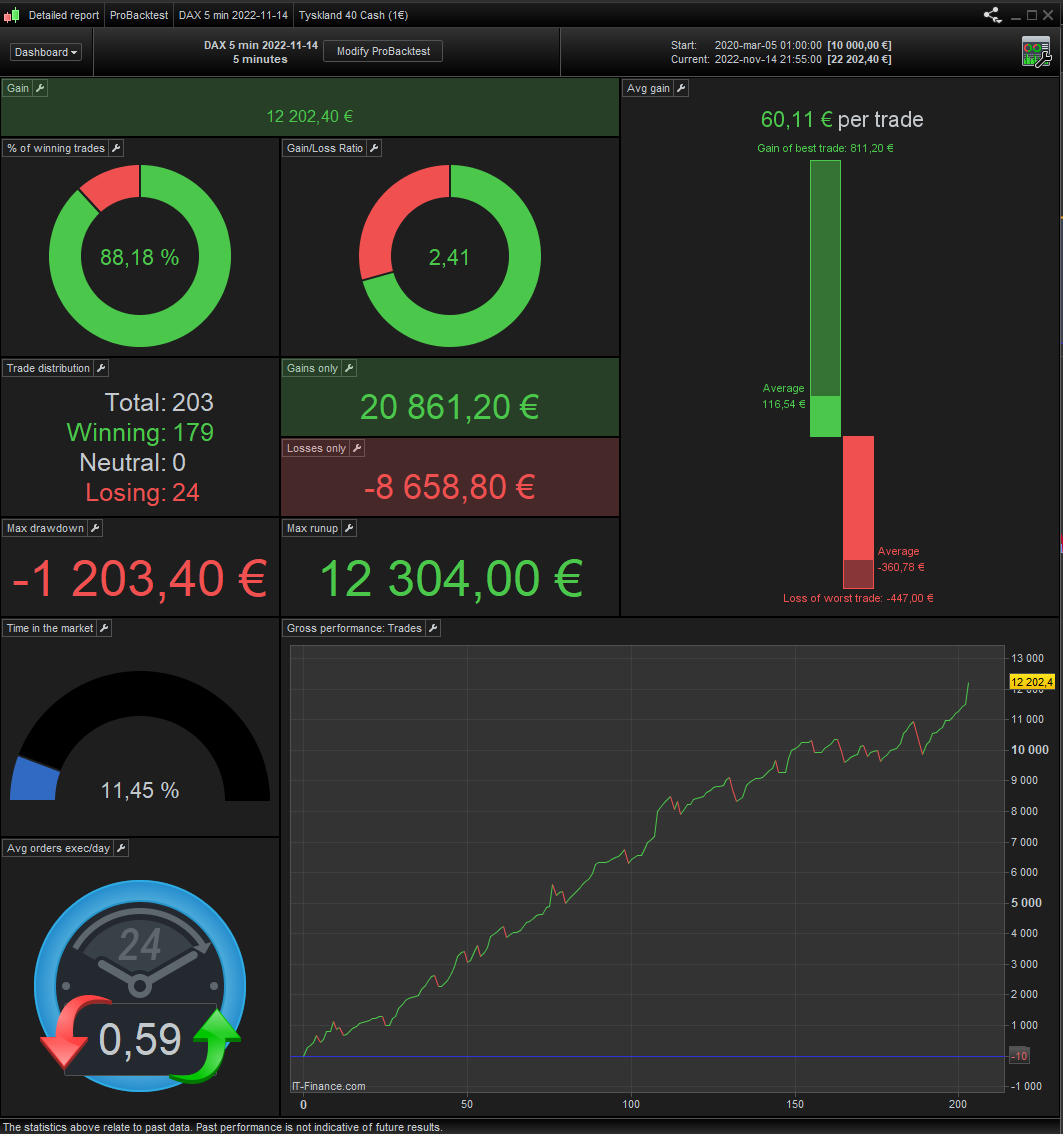Click the Average -360,78 € loss label

(x=901, y=559)
